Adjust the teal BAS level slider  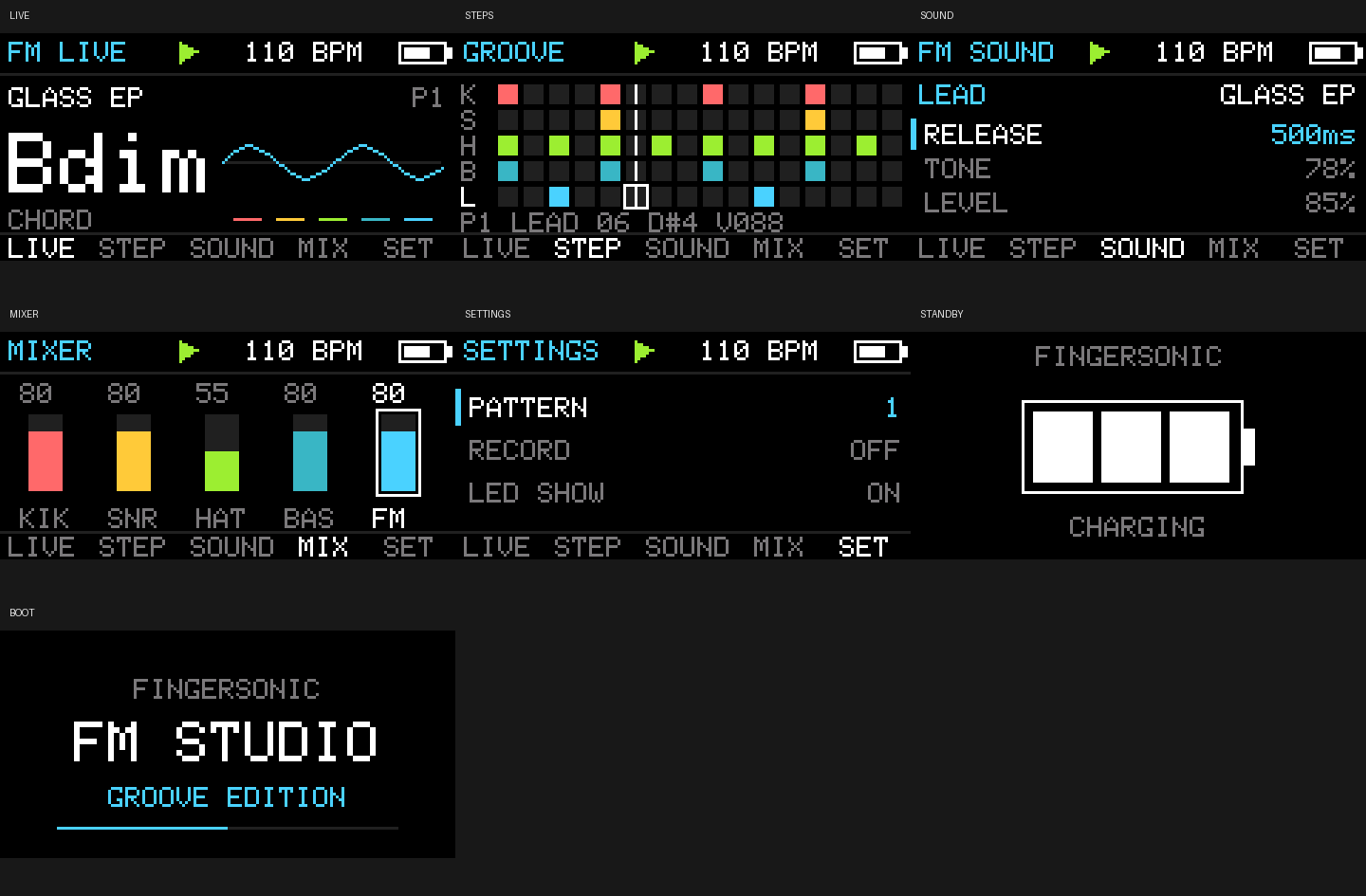tap(310, 452)
